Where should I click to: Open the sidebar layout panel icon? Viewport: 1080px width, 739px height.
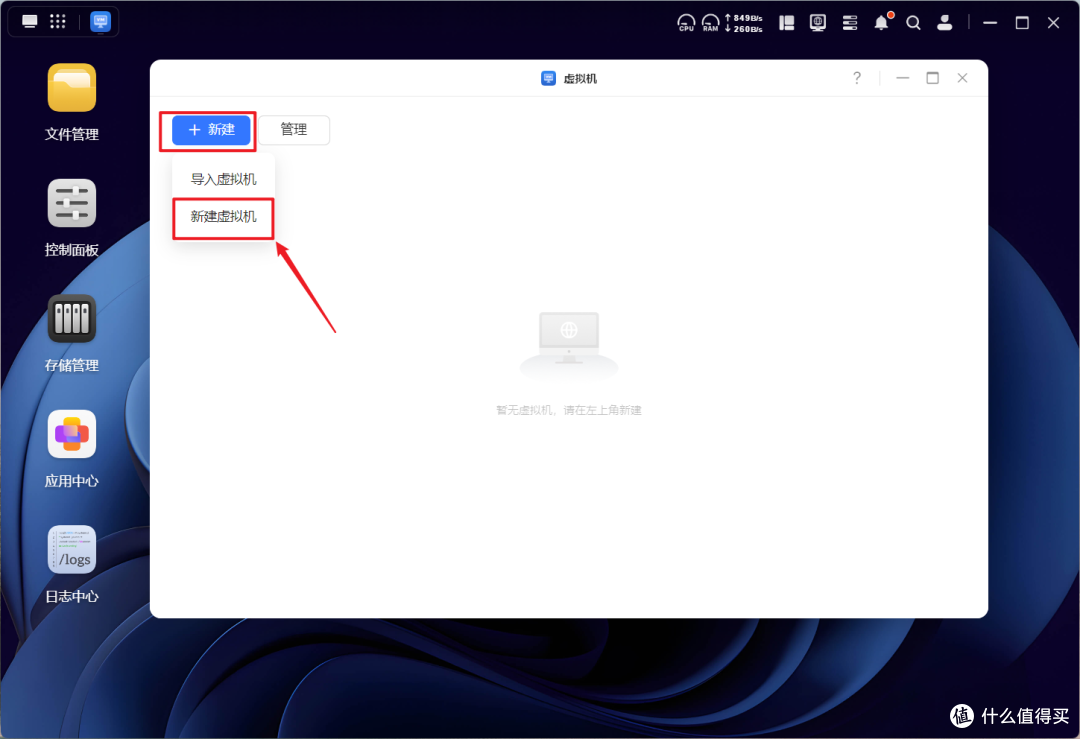[x=787, y=23]
